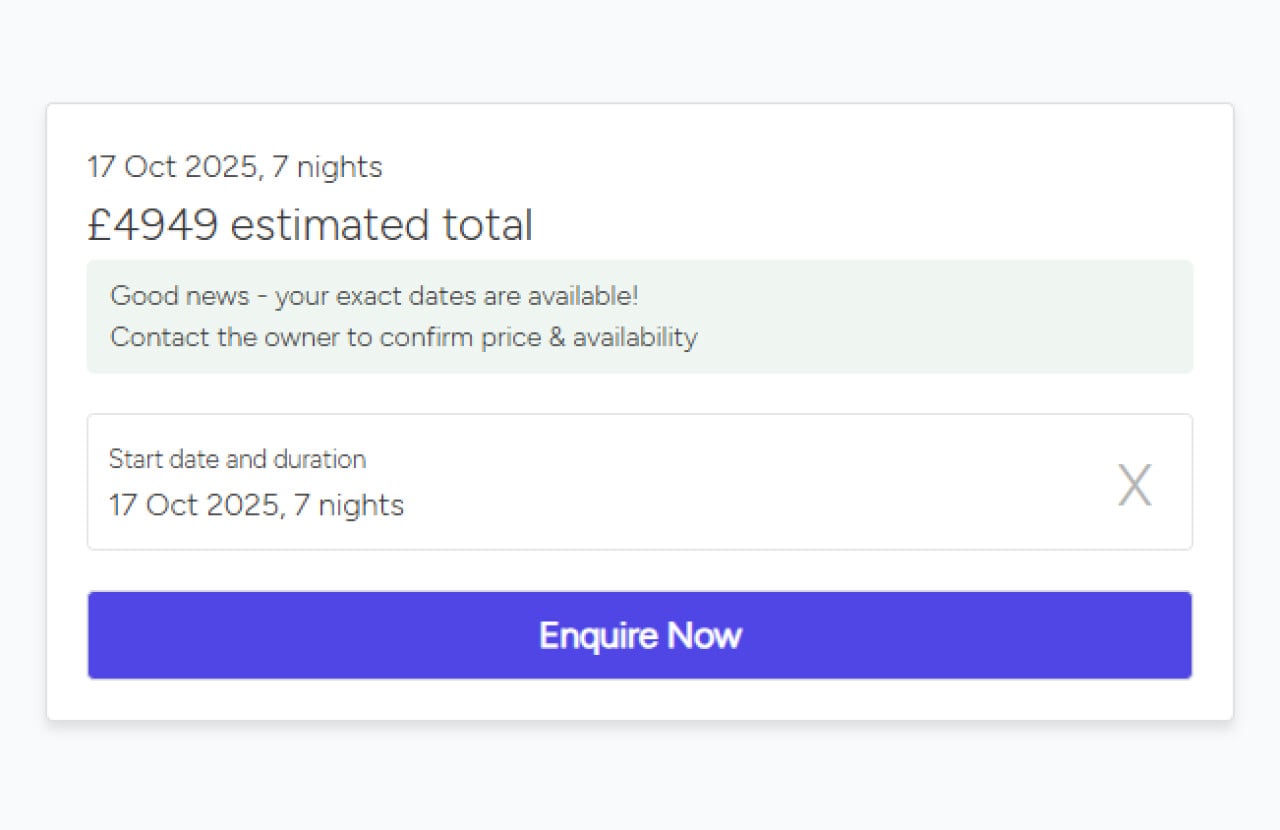Screen dimensions: 1280x830
Task: Click the field showing 17 Oct 2025
Action: coord(256,505)
